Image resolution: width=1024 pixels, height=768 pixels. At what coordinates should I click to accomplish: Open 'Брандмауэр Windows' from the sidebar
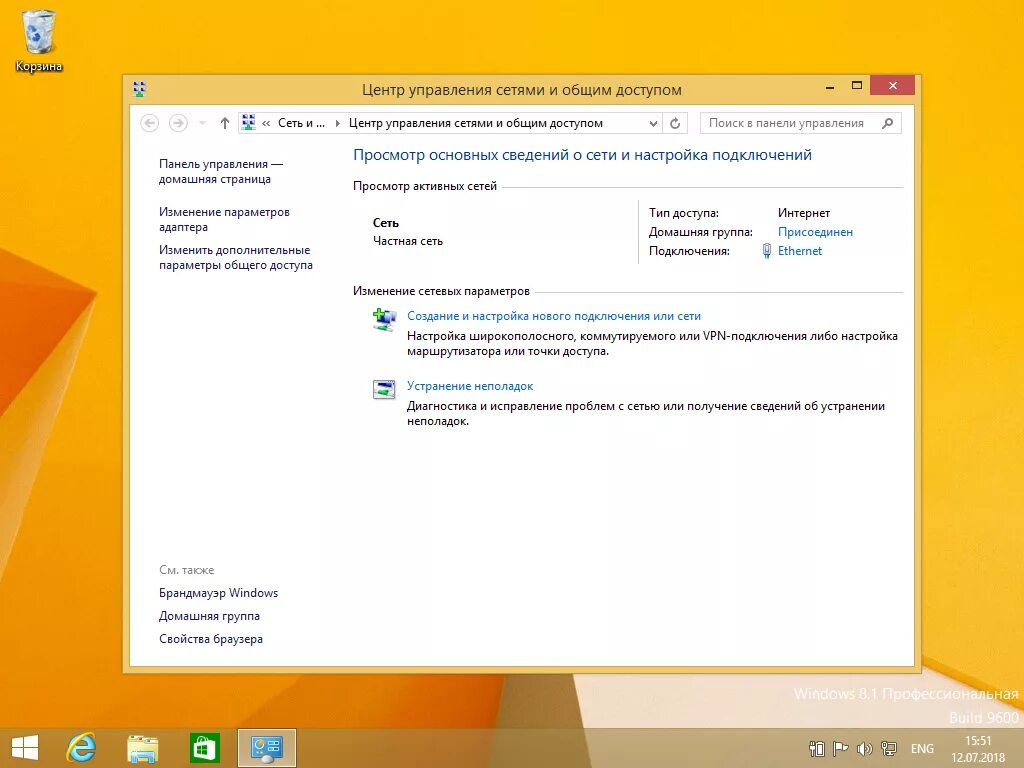tap(217, 592)
